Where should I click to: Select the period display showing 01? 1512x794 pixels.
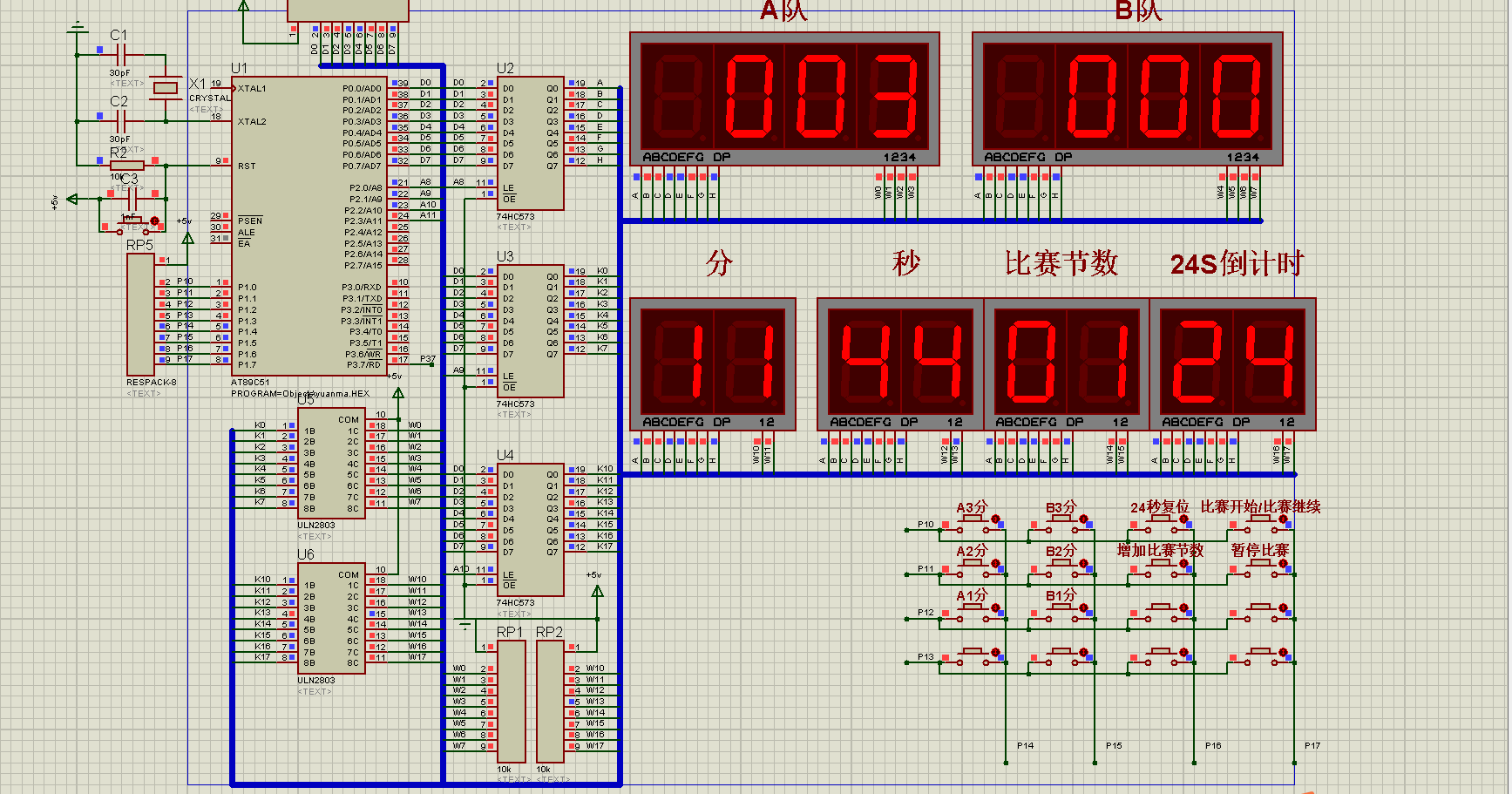click(x=1067, y=364)
